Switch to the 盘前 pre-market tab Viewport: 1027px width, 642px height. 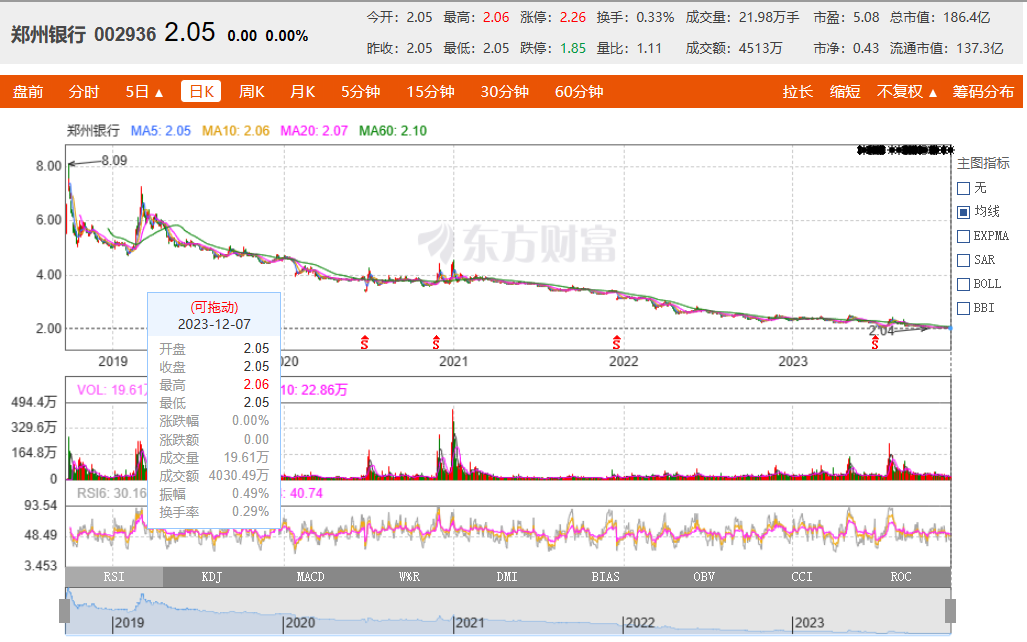coord(28,92)
